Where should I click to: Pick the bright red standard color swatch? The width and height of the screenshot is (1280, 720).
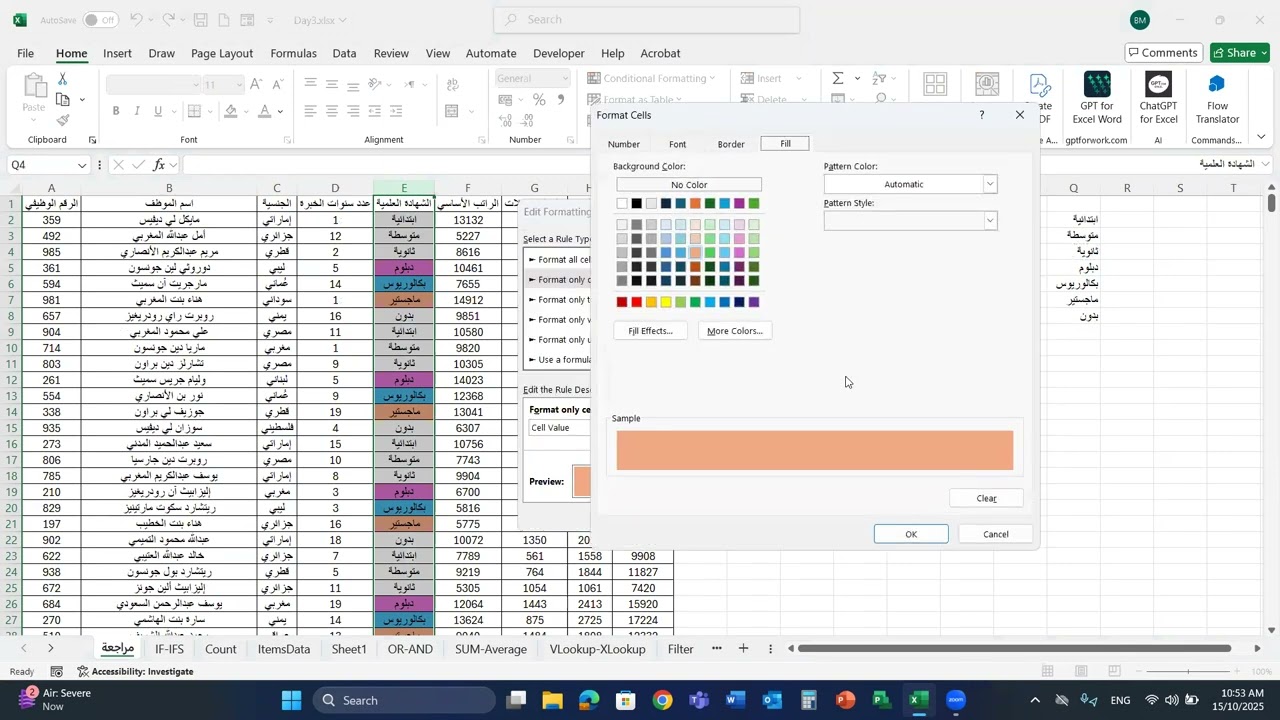(637, 302)
